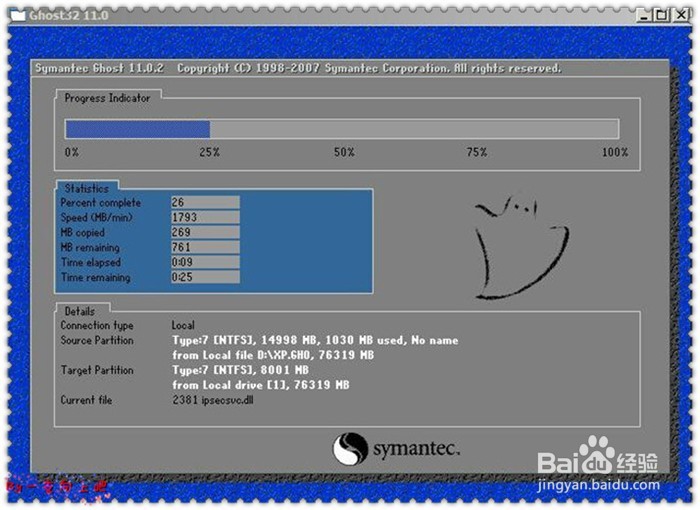
Task: Click the Ghost32 11.0 title text
Action: click(x=69, y=16)
